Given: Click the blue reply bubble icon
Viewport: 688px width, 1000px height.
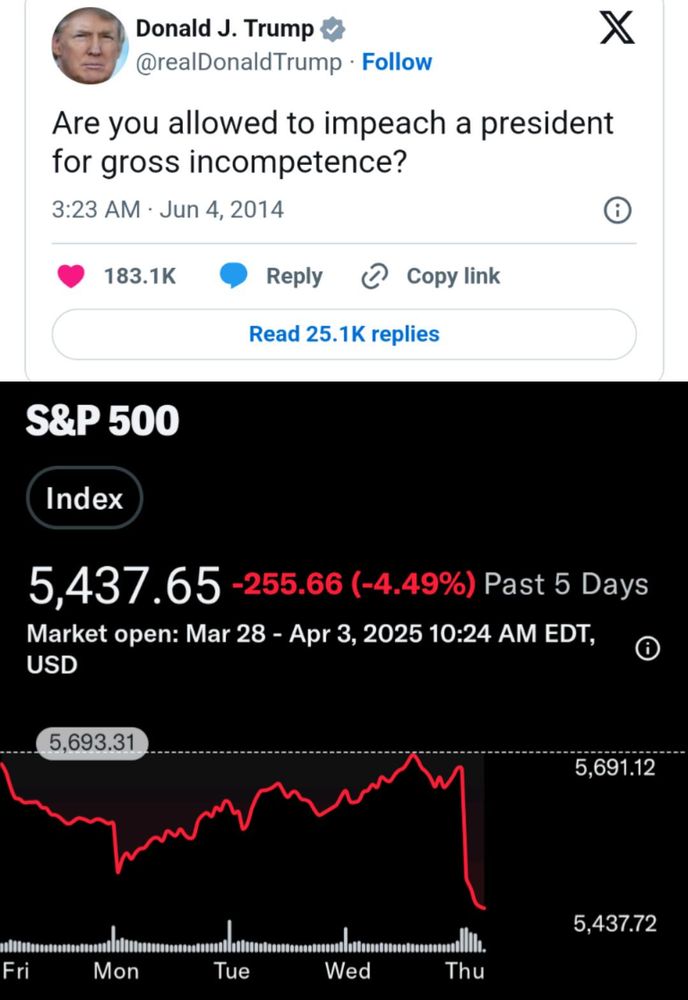Looking at the screenshot, I should point(233,276).
